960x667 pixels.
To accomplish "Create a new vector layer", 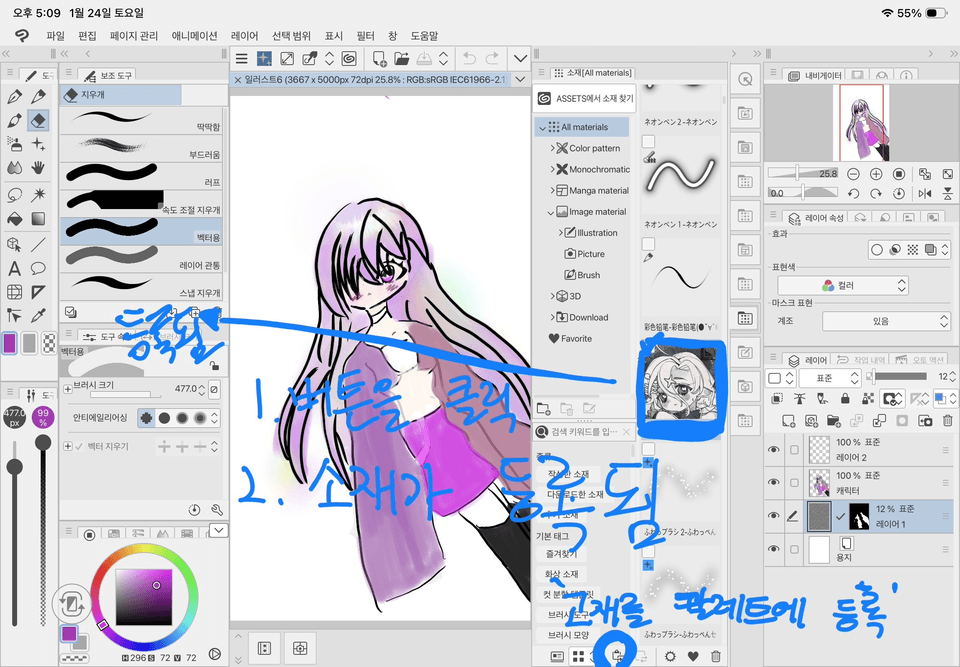I will click(x=811, y=421).
